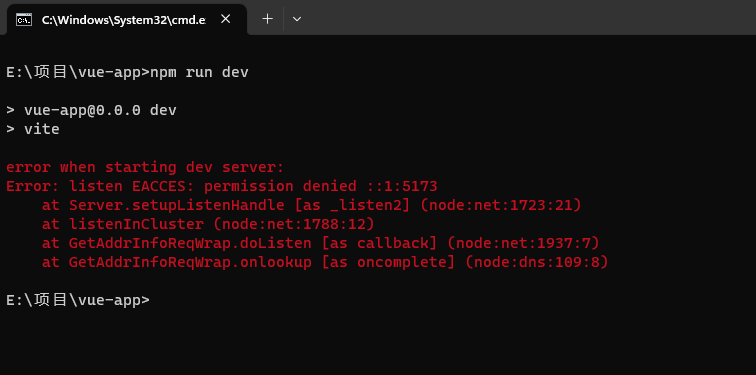Click the 'GetAddrInfoReqWrap.onlookup' stack trace entry
This screenshot has width=756, height=375.
[190, 262]
